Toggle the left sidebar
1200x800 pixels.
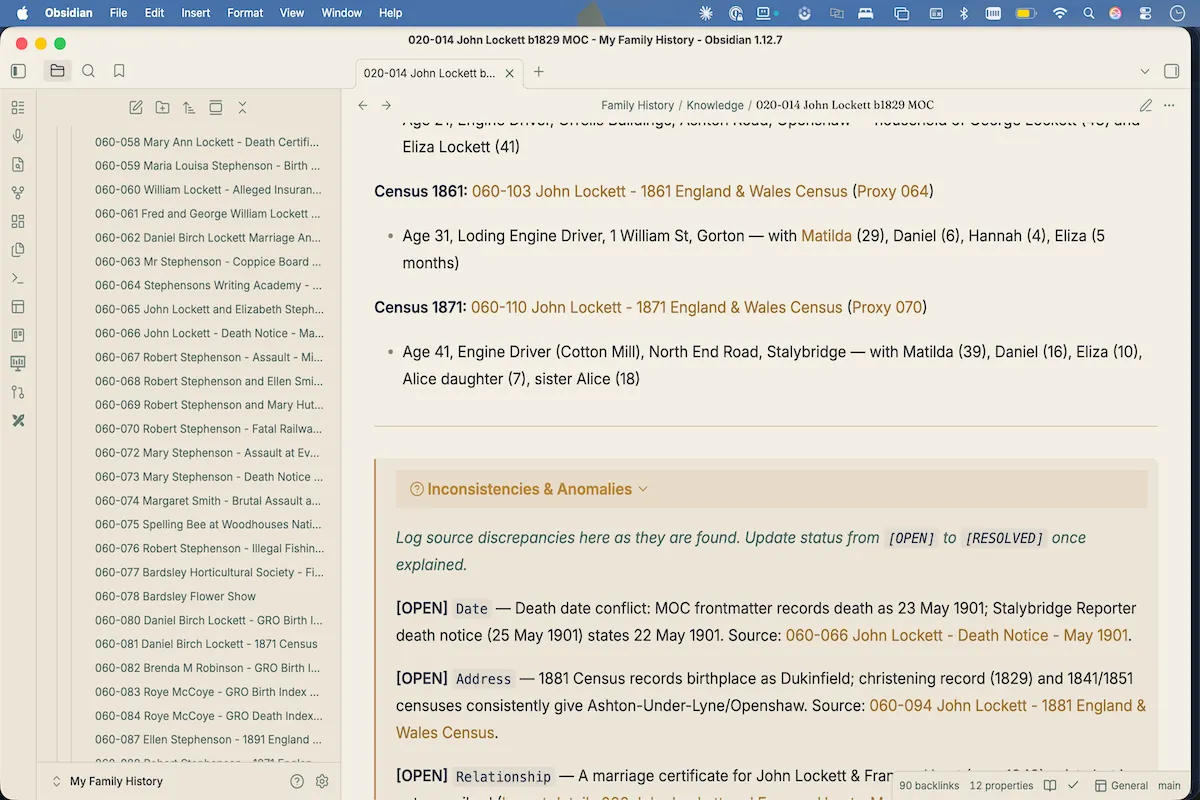(18, 71)
